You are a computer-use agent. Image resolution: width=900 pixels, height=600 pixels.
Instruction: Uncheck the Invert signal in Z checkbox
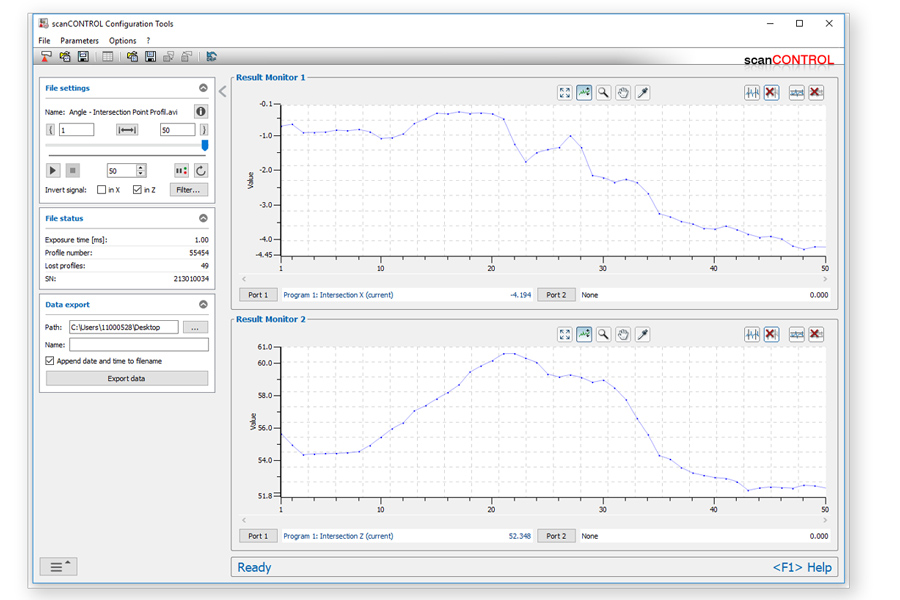point(137,189)
